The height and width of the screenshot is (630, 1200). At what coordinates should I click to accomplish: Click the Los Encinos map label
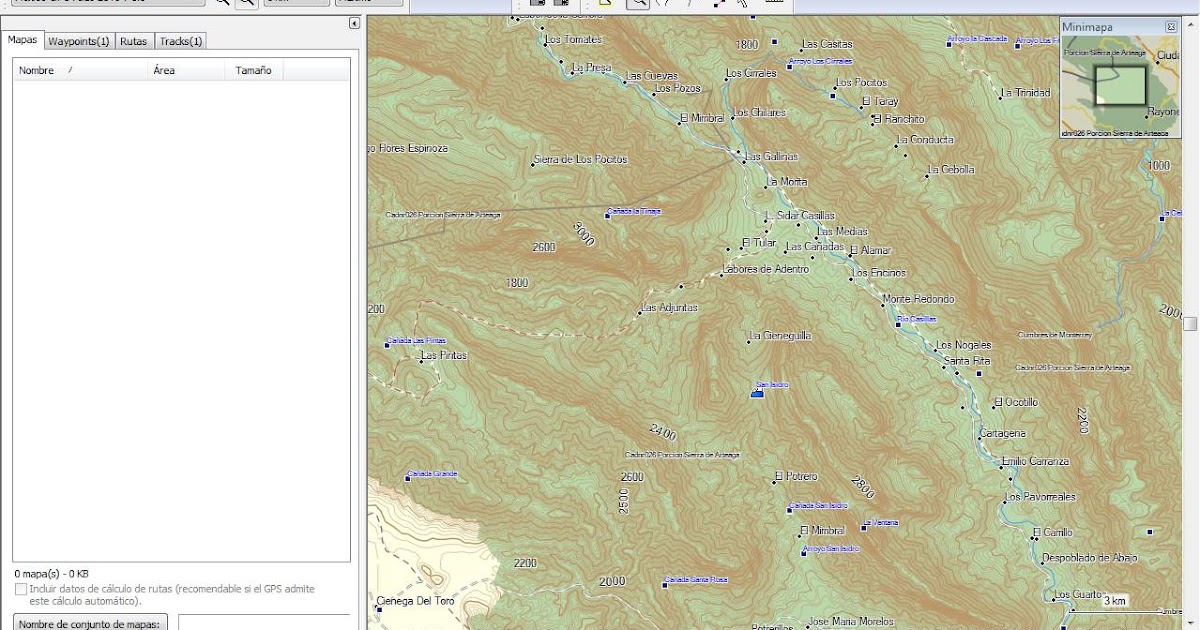click(x=879, y=273)
